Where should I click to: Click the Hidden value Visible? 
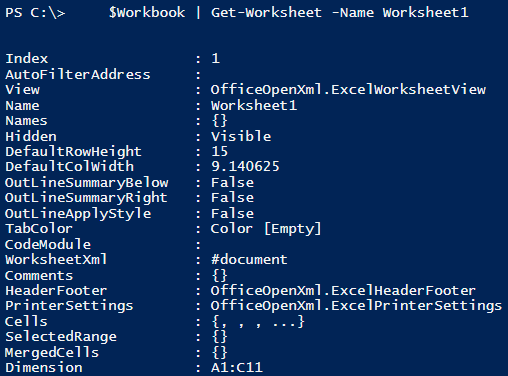click(x=241, y=136)
